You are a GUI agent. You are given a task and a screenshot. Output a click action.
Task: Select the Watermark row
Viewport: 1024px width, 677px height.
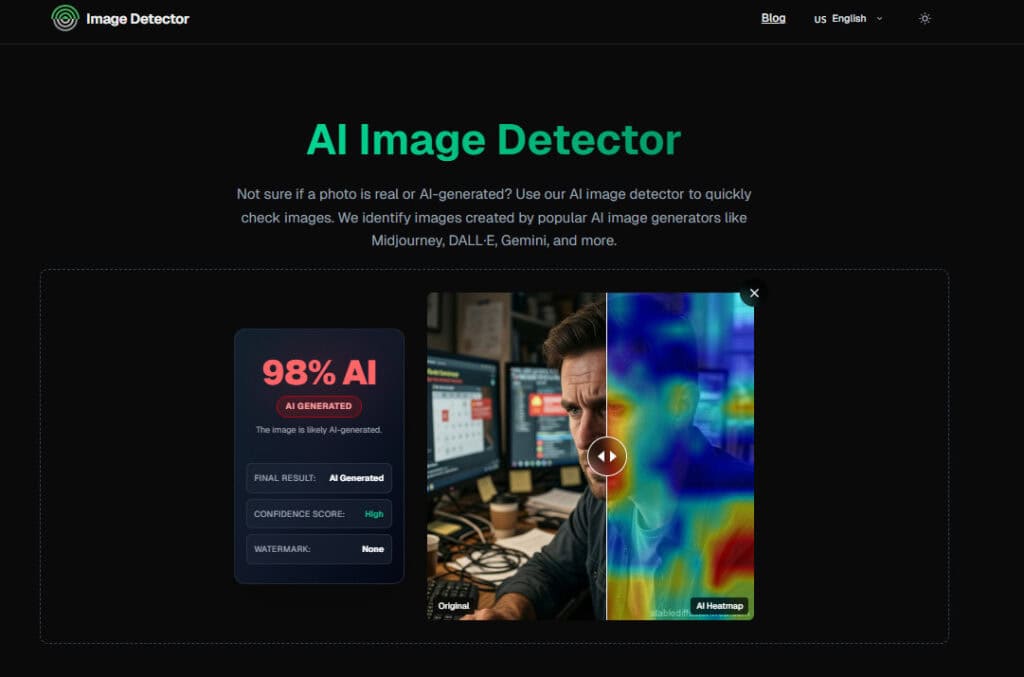319,549
